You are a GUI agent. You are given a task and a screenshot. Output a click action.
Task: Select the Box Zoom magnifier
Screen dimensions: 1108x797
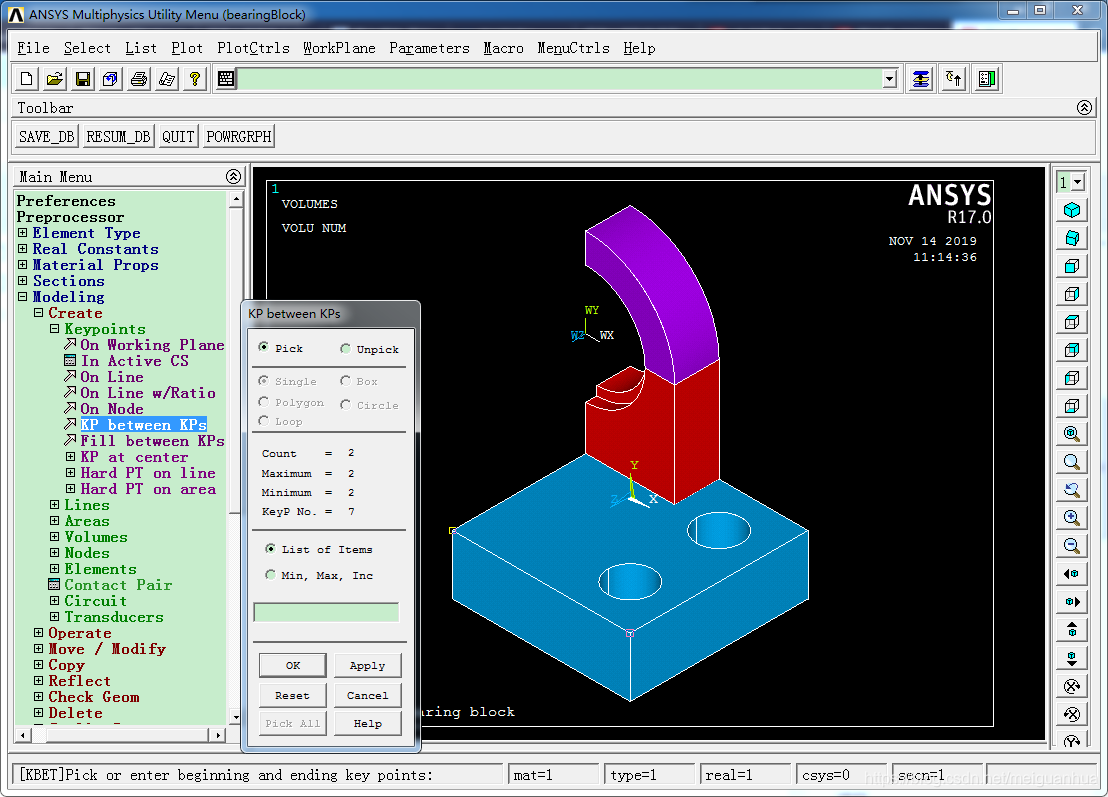[x=1072, y=462]
